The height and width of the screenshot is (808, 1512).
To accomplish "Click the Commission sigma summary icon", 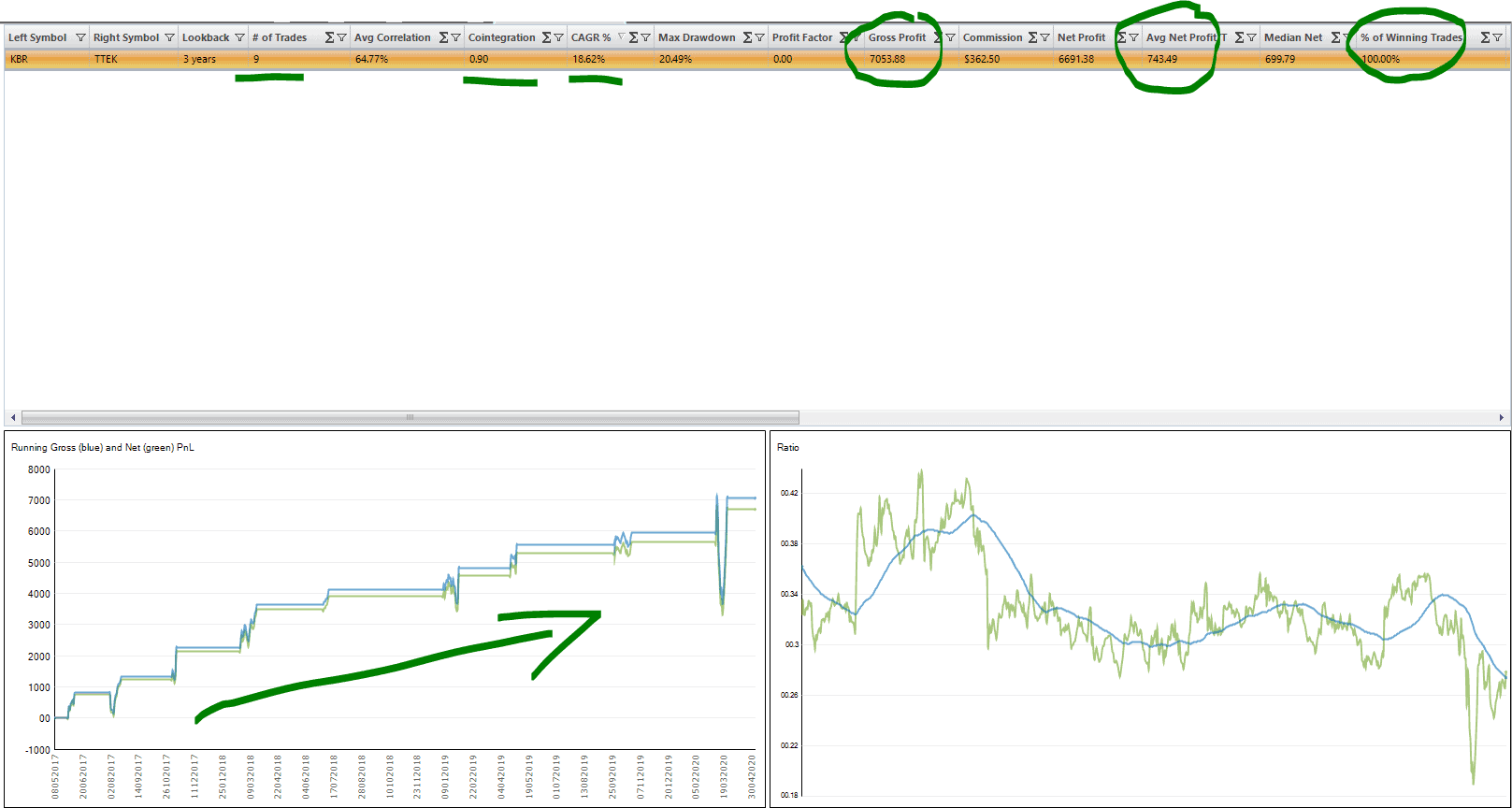I will point(1032,37).
